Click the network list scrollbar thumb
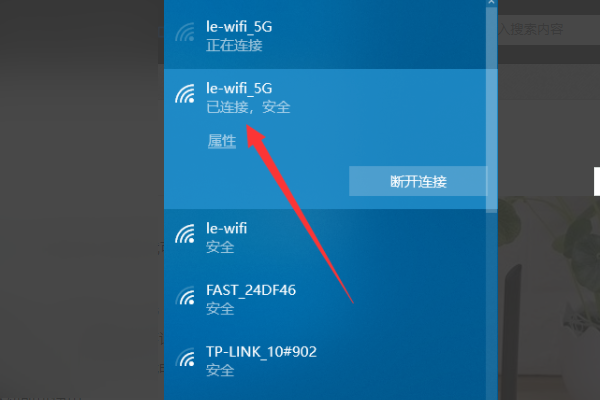600x400 pixels. tap(492, 109)
